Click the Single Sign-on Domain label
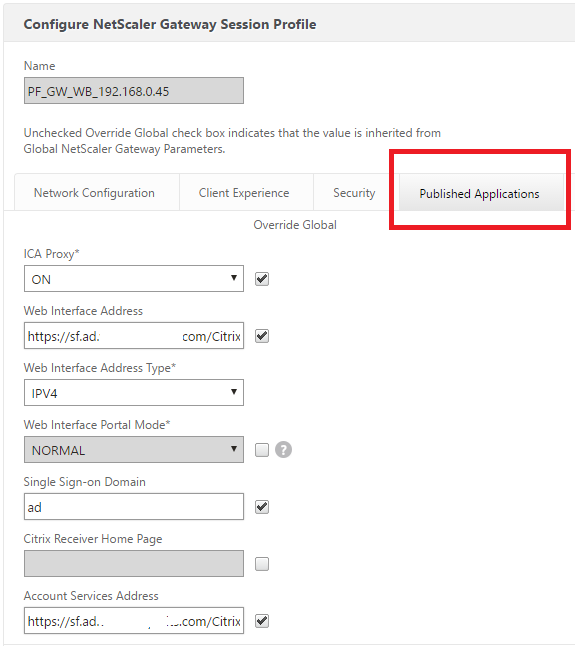The height and width of the screenshot is (646, 575). click(x=84, y=482)
